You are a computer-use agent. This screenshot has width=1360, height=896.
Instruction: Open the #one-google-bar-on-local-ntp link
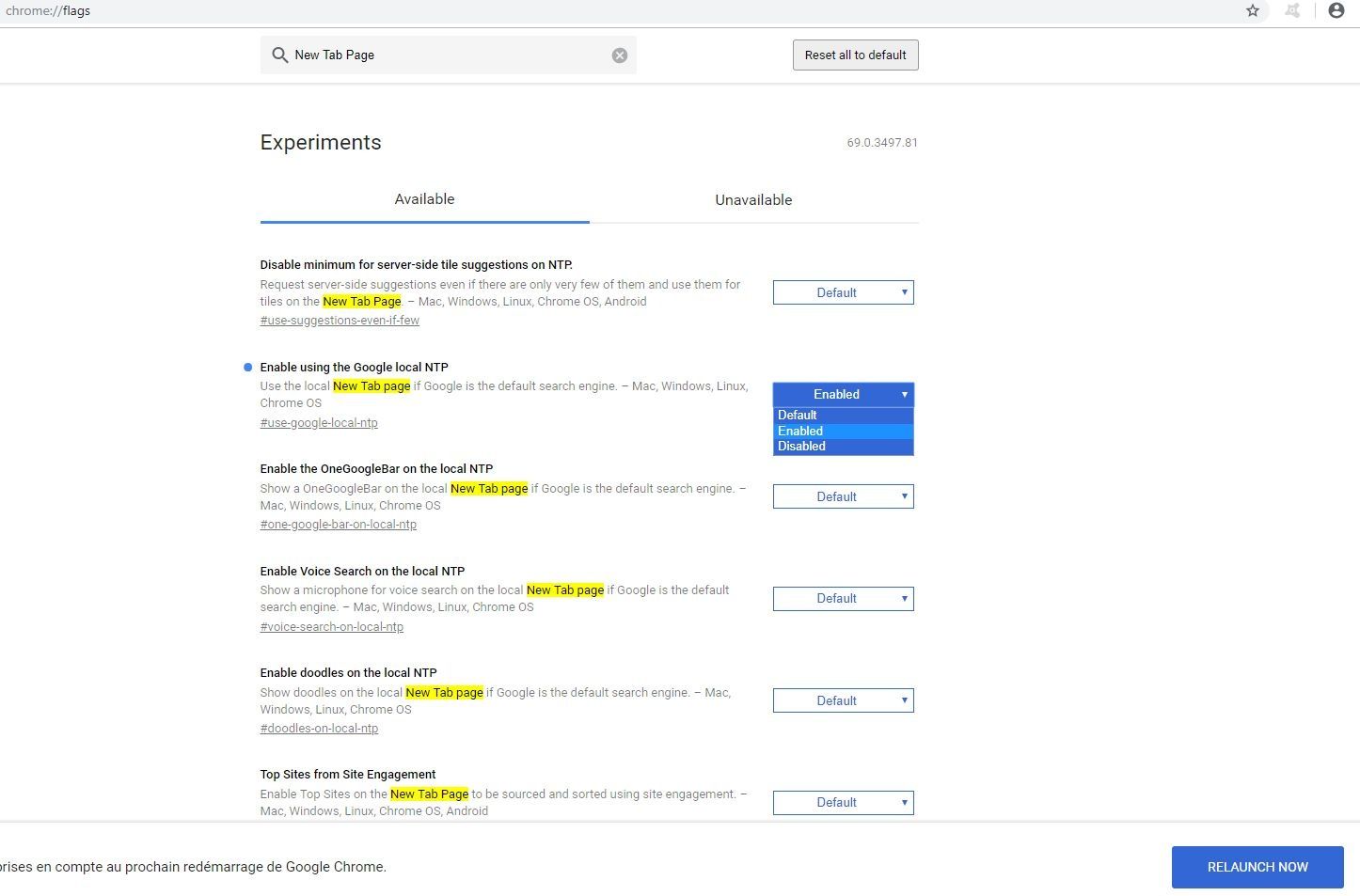339,525
